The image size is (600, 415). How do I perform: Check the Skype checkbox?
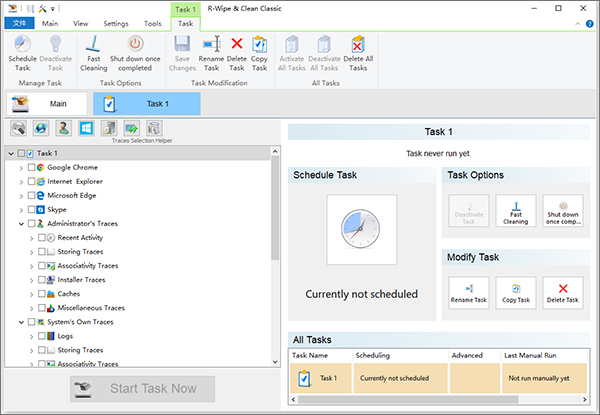pos(31,210)
